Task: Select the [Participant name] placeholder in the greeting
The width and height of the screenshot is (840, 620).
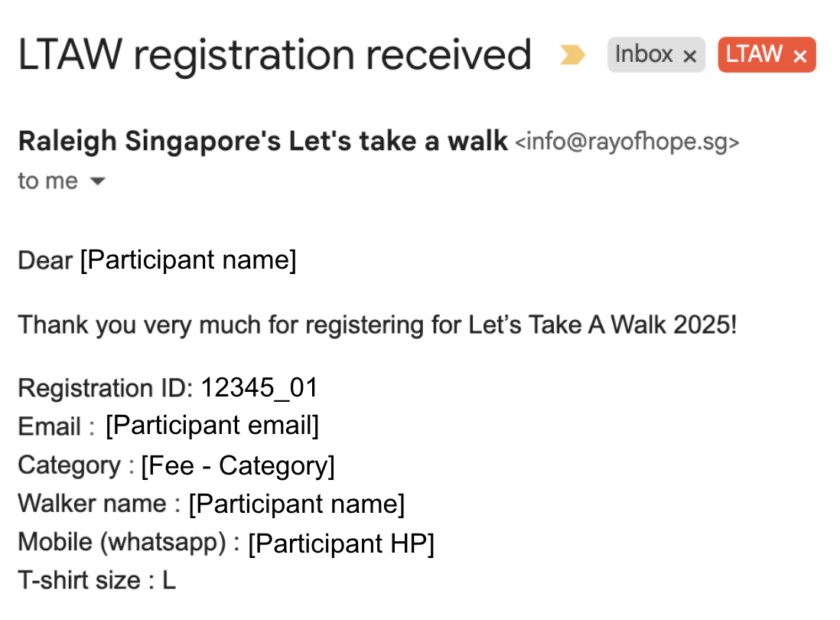Action: [x=187, y=259]
